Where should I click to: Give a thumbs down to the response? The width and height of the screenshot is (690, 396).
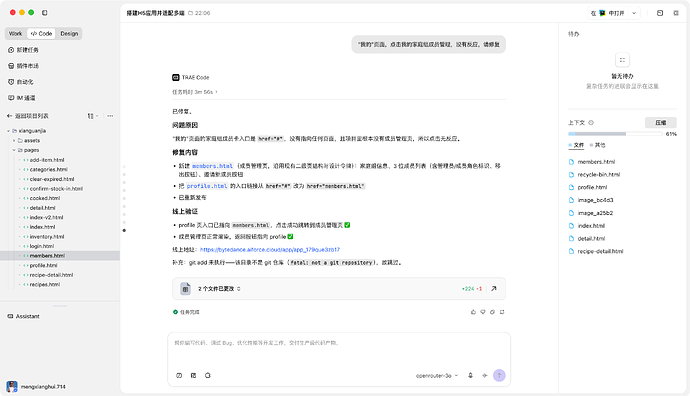coord(483,312)
